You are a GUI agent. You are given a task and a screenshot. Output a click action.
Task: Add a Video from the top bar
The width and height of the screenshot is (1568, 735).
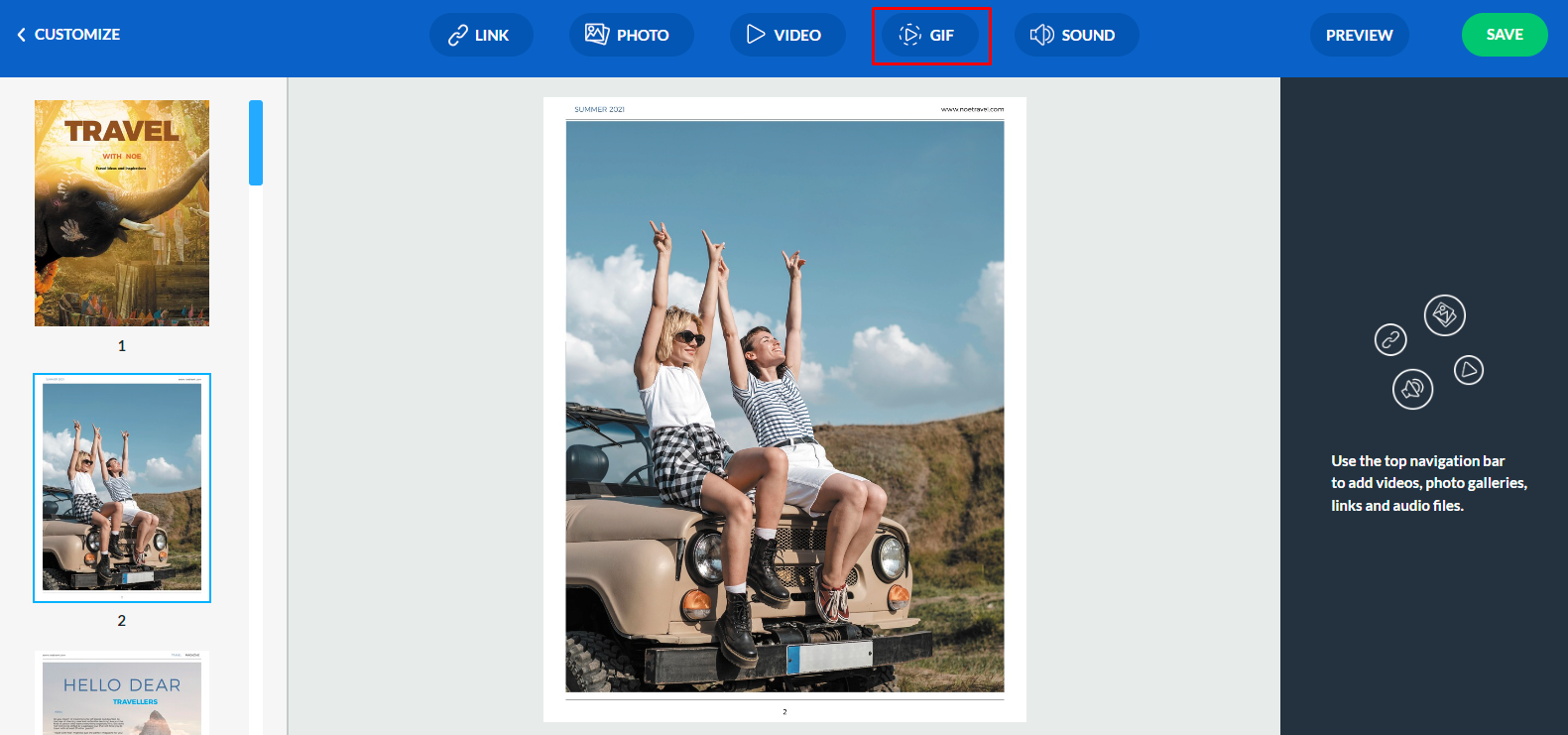pos(787,35)
